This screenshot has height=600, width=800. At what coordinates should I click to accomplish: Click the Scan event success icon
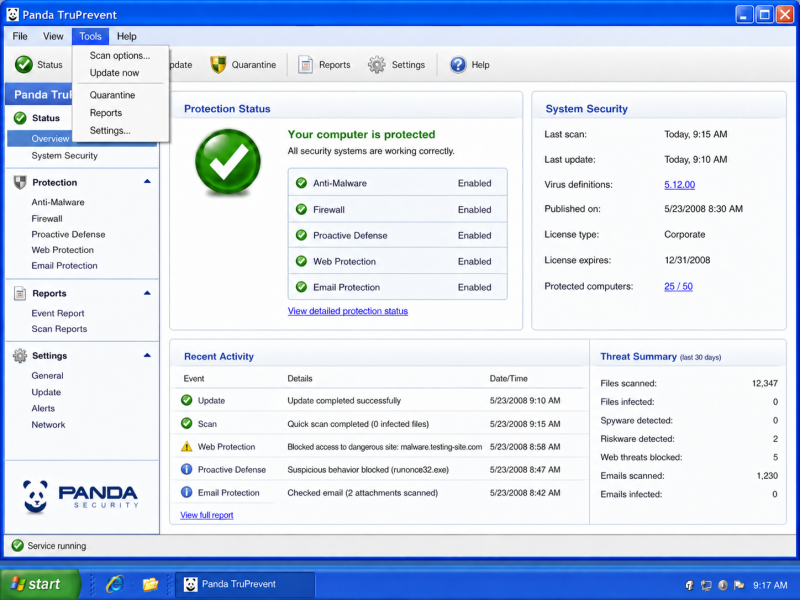point(187,423)
